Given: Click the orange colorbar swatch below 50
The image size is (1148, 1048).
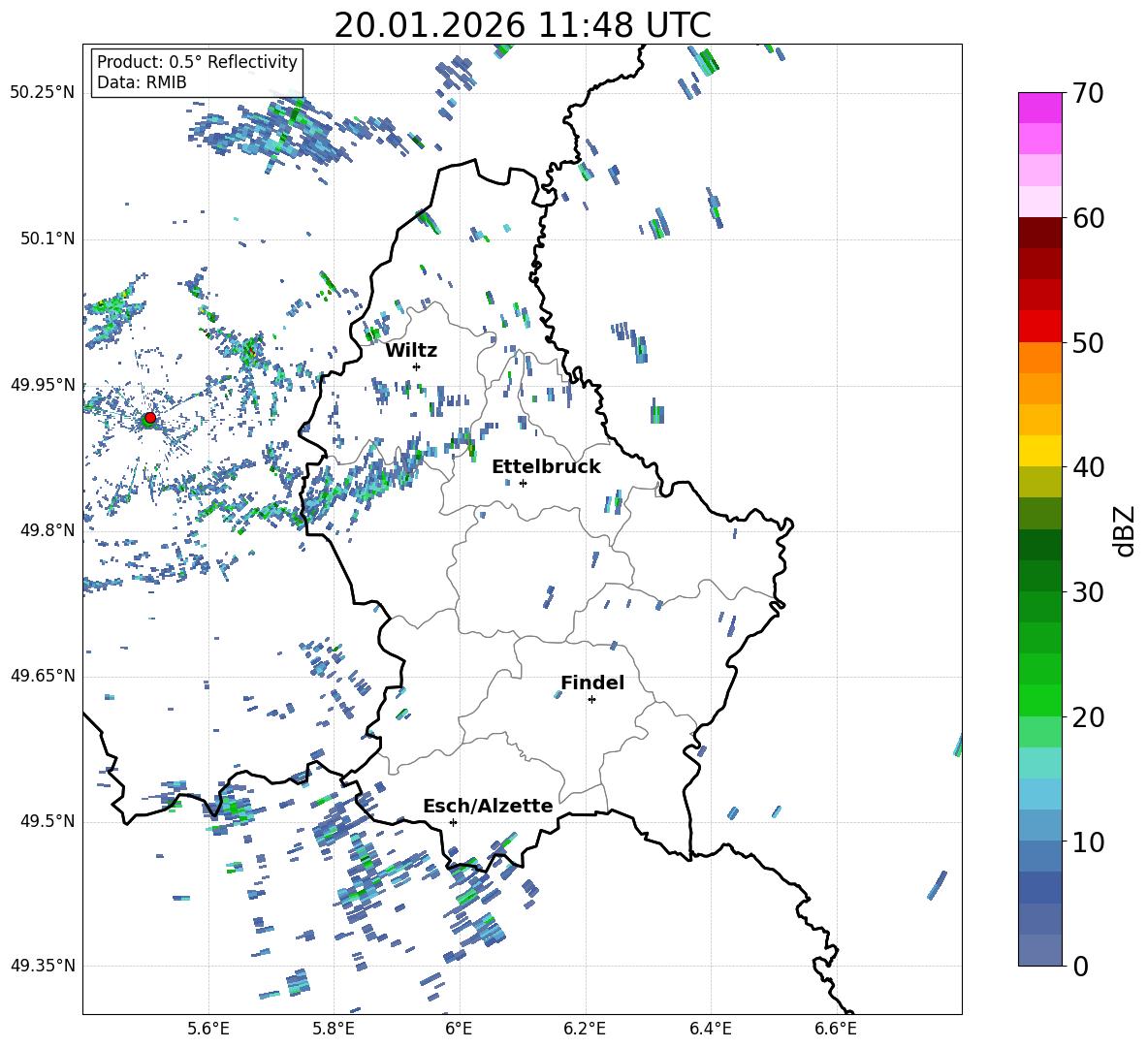Looking at the screenshot, I should tap(1039, 357).
